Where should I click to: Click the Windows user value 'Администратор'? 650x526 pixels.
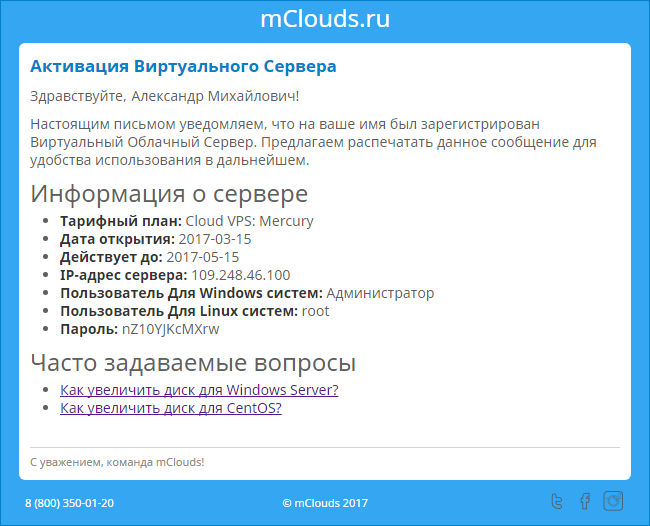[x=380, y=293]
